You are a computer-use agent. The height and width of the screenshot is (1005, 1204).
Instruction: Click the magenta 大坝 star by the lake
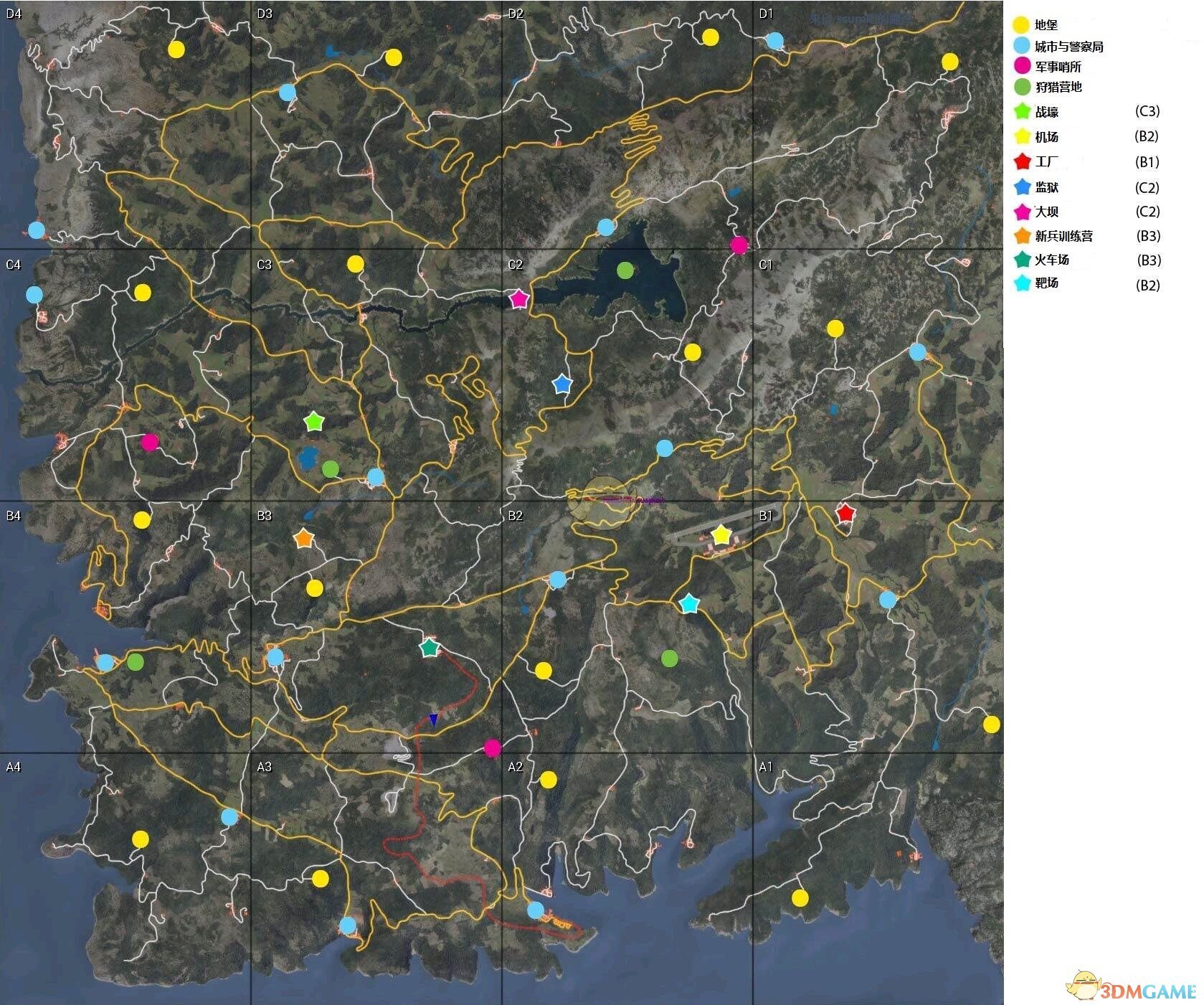pyautogui.click(x=518, y=299)
